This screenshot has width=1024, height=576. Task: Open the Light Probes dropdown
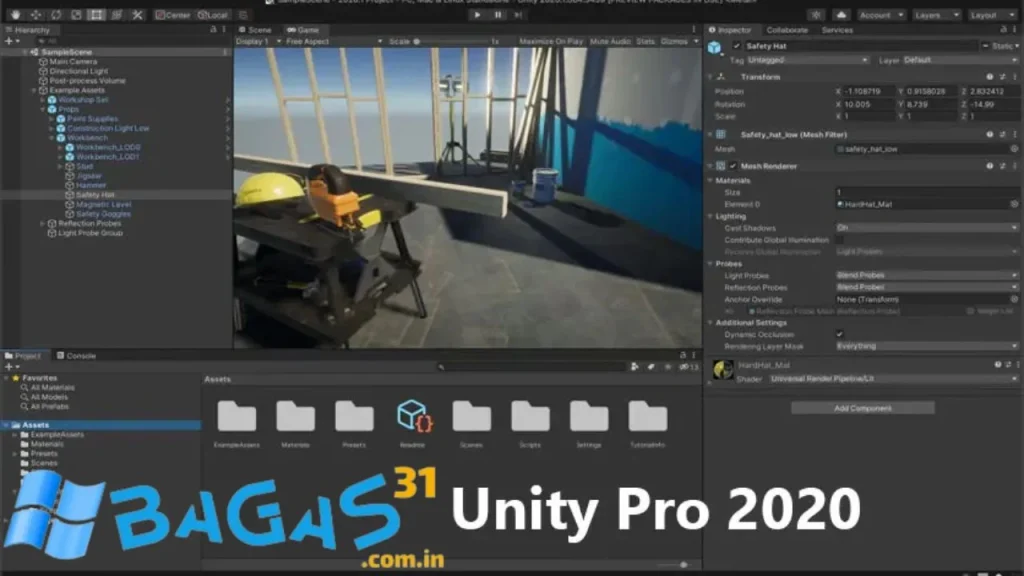[x=927, y=275]
